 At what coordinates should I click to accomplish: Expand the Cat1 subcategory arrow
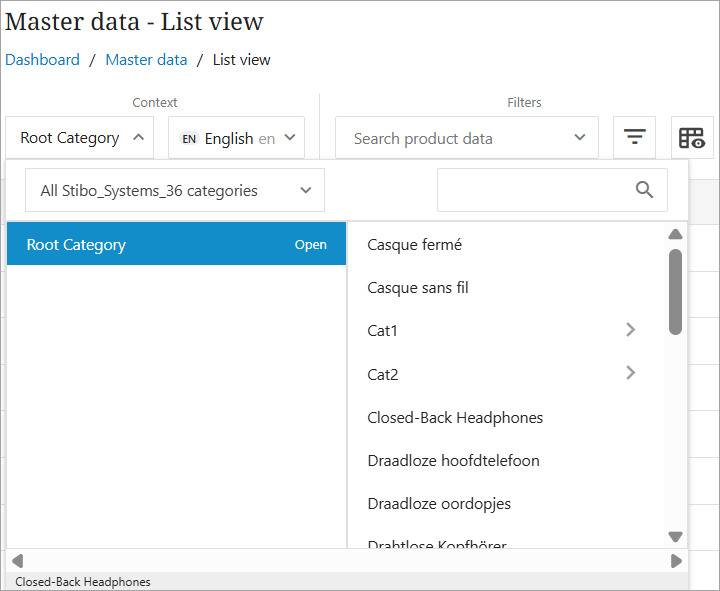coord(630,330)
